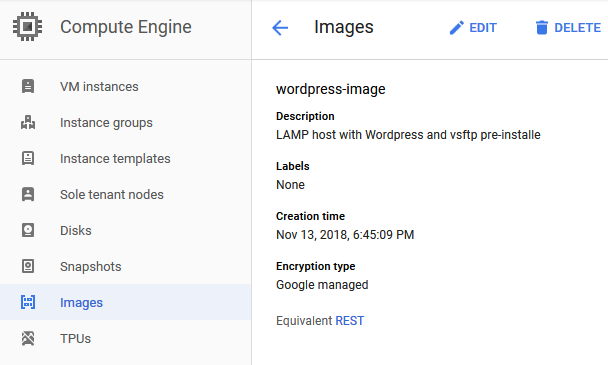Image resolution: width=608 pixels, height=365 pixels.
Task: Click the Google managed encryption value
Action: pos(322,285)
